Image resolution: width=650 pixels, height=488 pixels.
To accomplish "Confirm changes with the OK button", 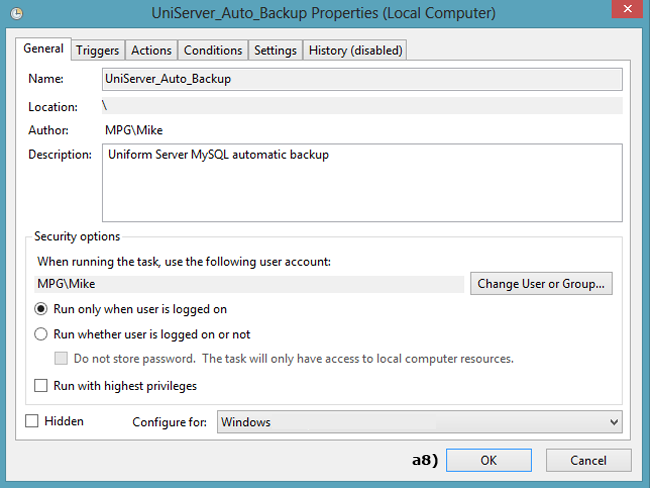I will click(488, 461).
